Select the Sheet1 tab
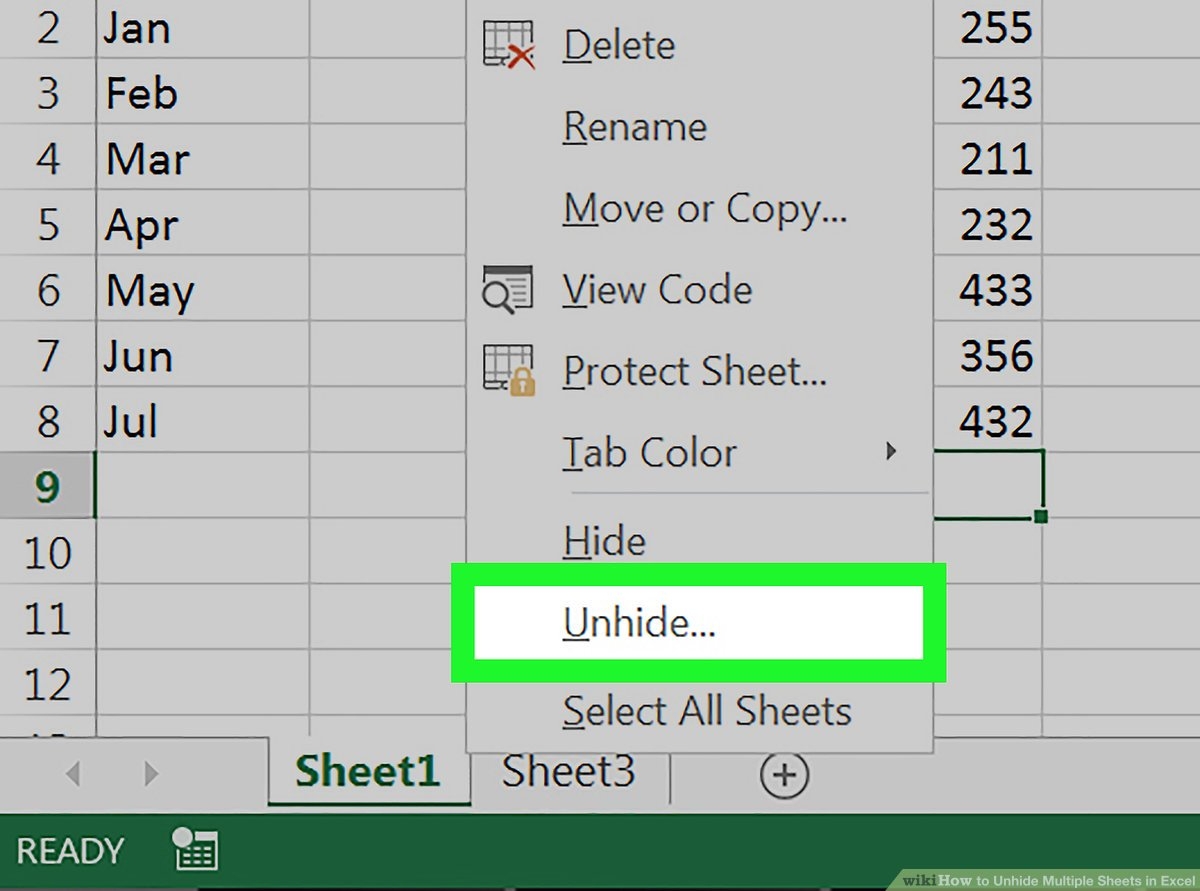The height and width of the screenshot is (891, 1200). tap(368, 770)
